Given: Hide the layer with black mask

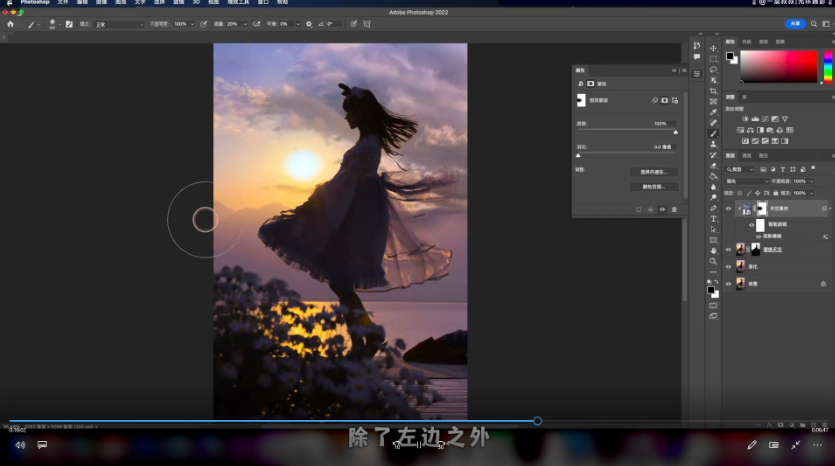Looking at the screenshot, I should (x=728, y=249).
